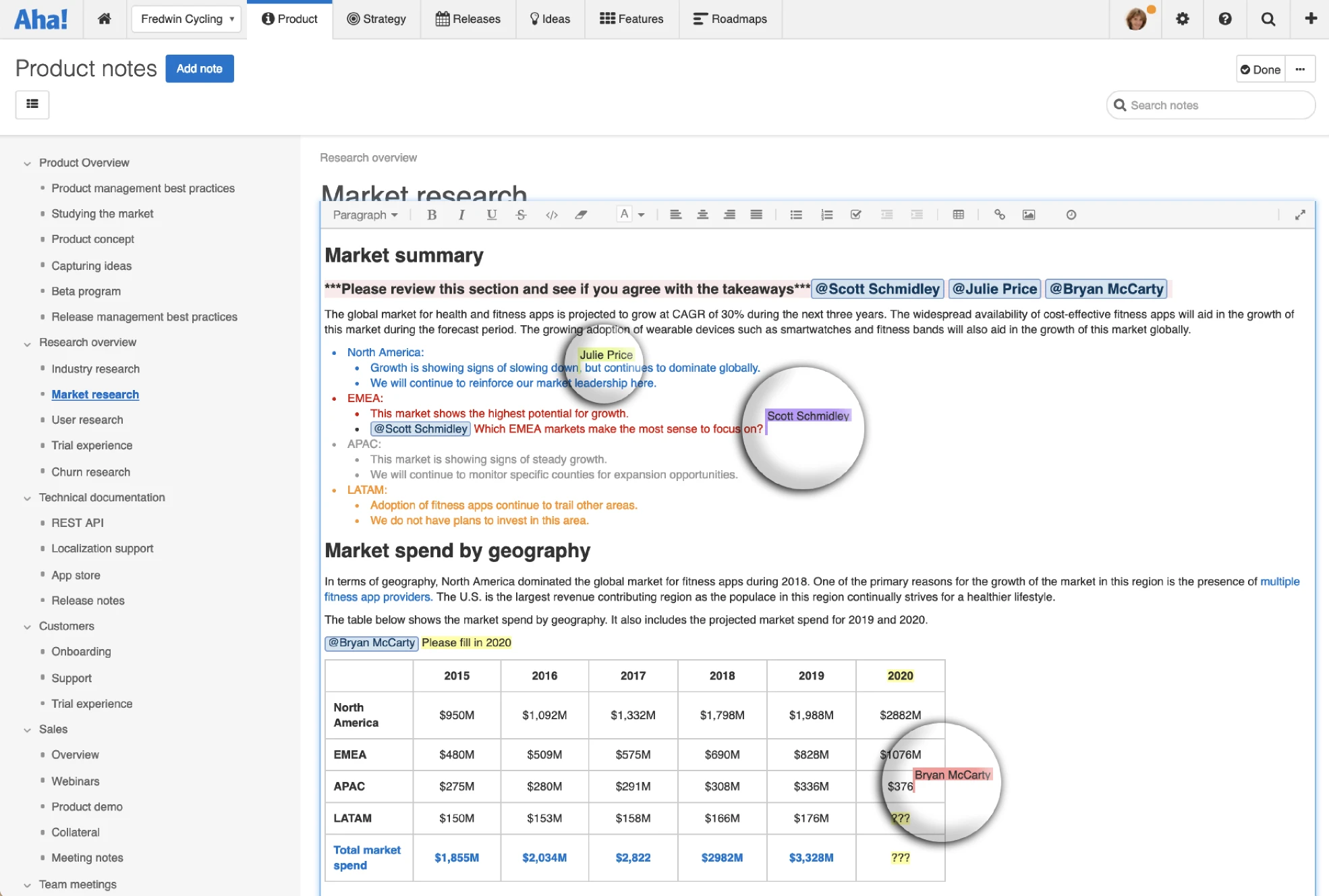Expand the editor to fullscreen

(1299, 215)
